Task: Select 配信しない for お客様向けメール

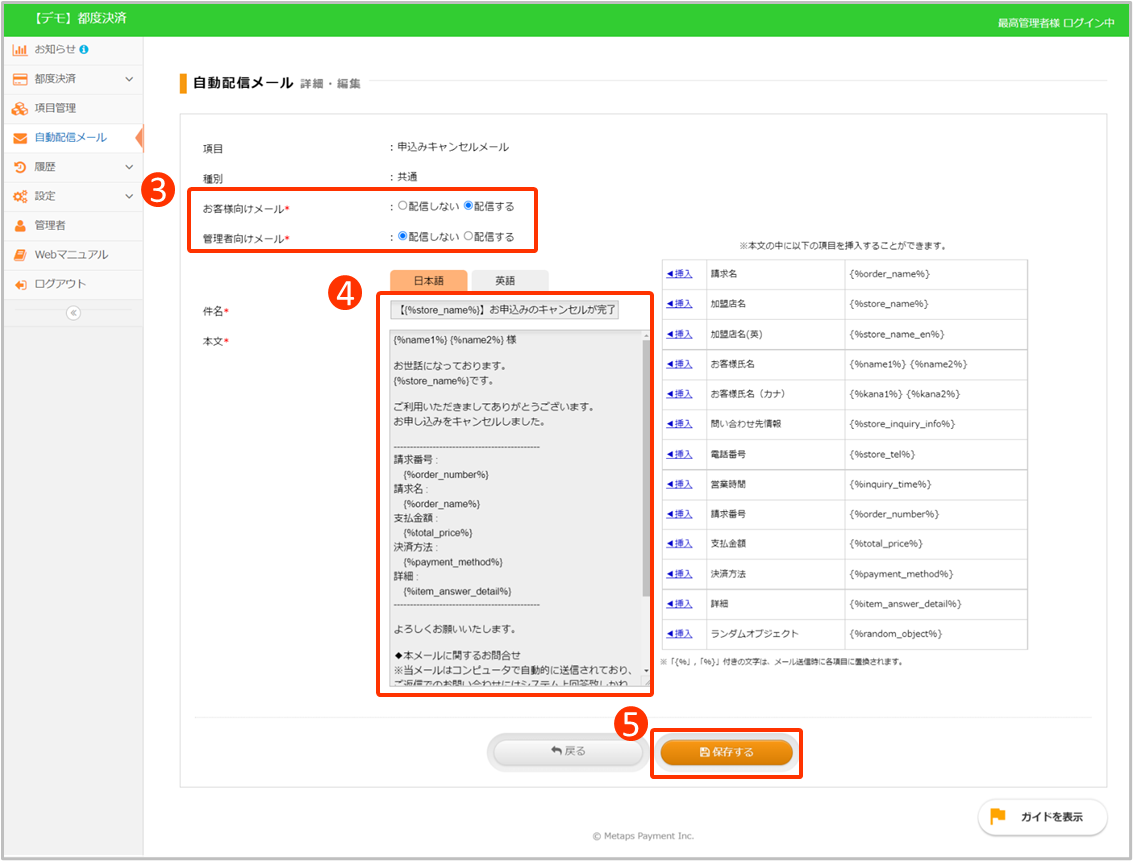Action: coord(403,207)
